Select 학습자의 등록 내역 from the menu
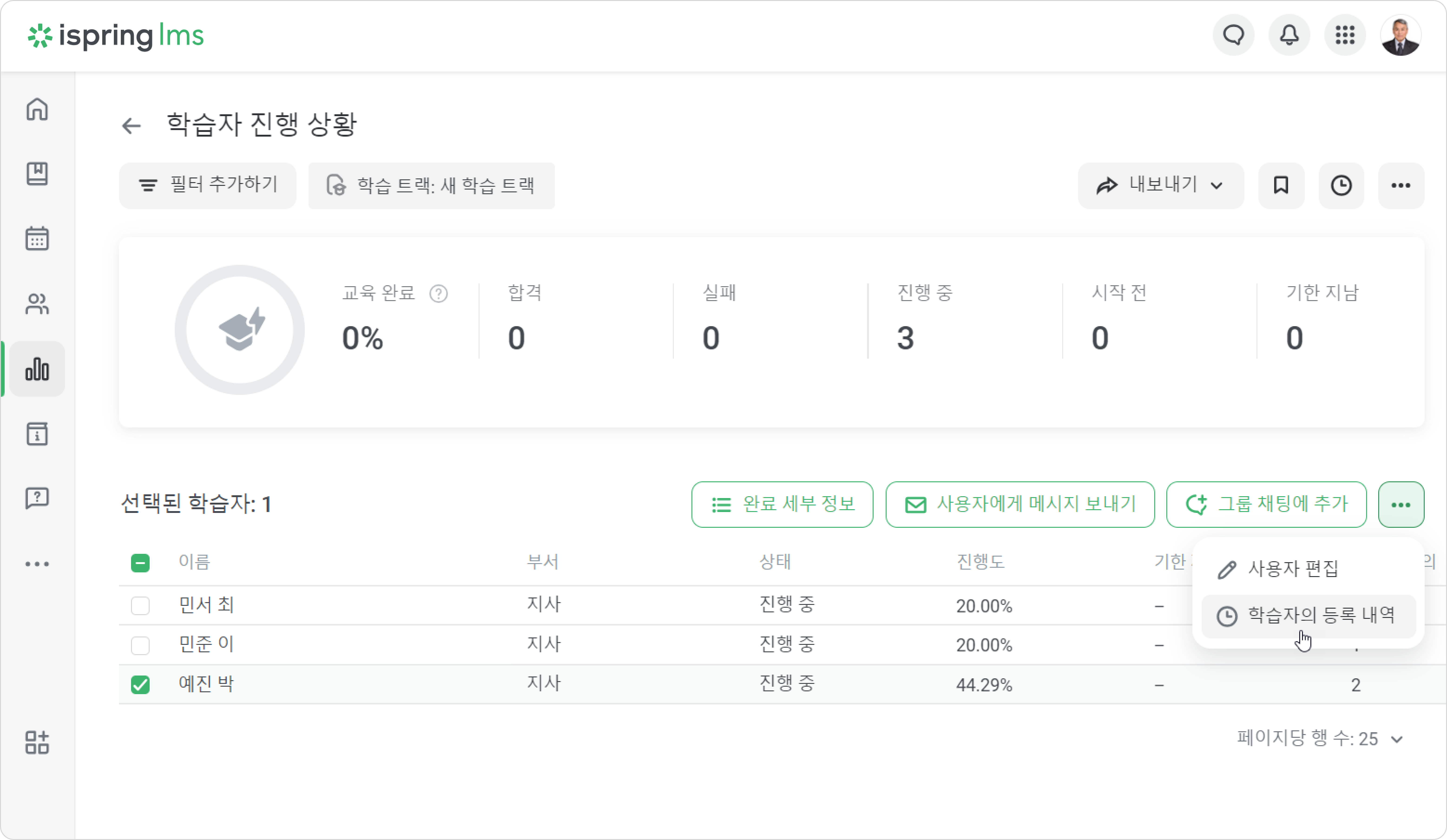Screen dimensions: 1447x840 (1308, 616)
